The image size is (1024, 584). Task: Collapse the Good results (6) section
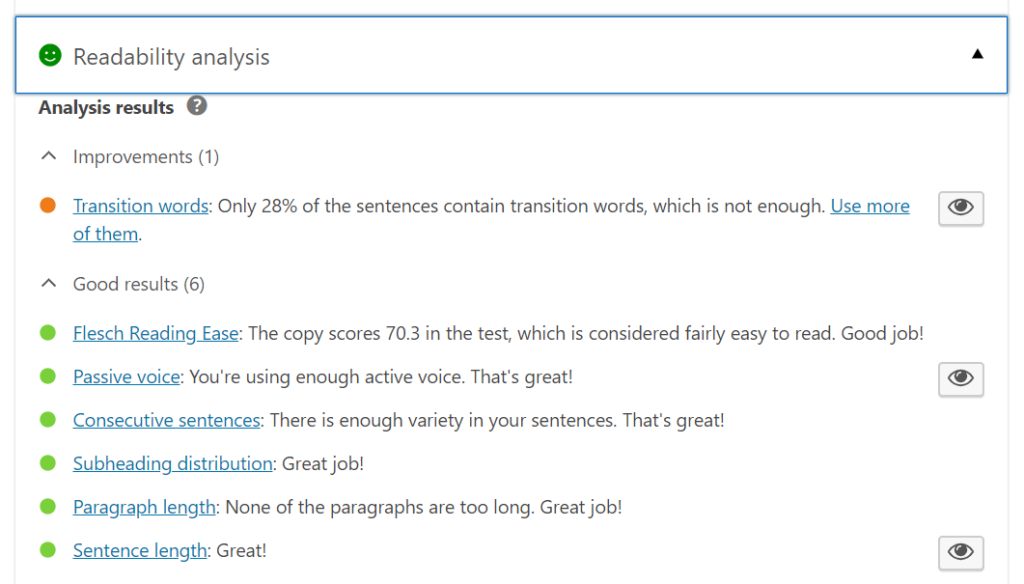coord(47,284)
